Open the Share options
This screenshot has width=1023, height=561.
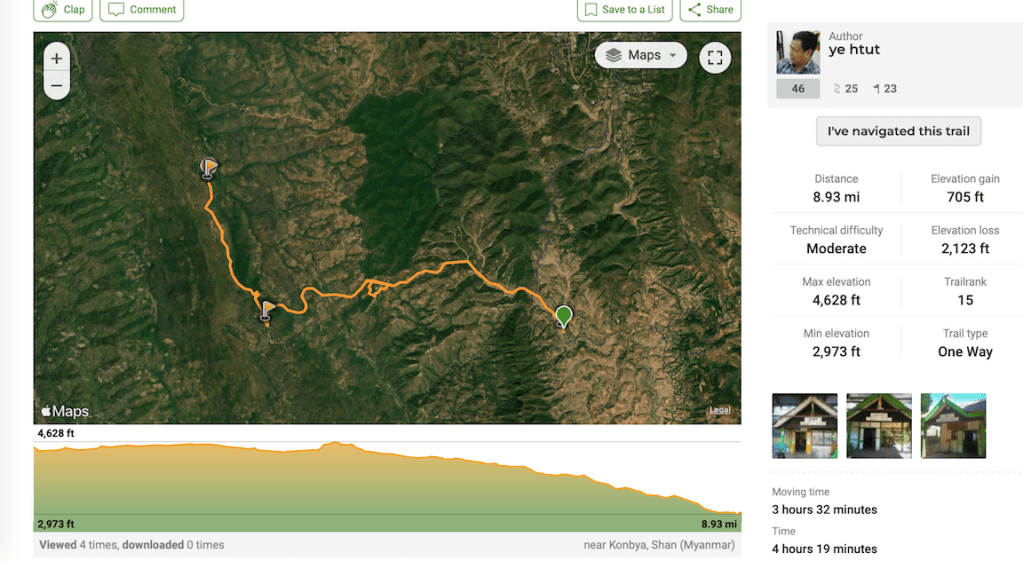711,10
